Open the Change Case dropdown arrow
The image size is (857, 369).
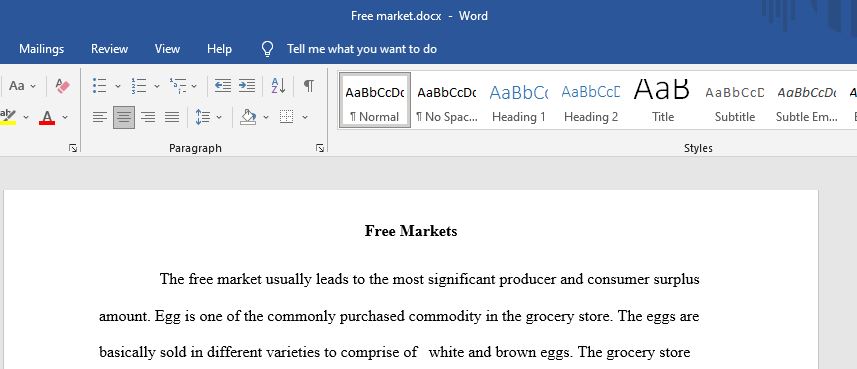coord(33,86)
